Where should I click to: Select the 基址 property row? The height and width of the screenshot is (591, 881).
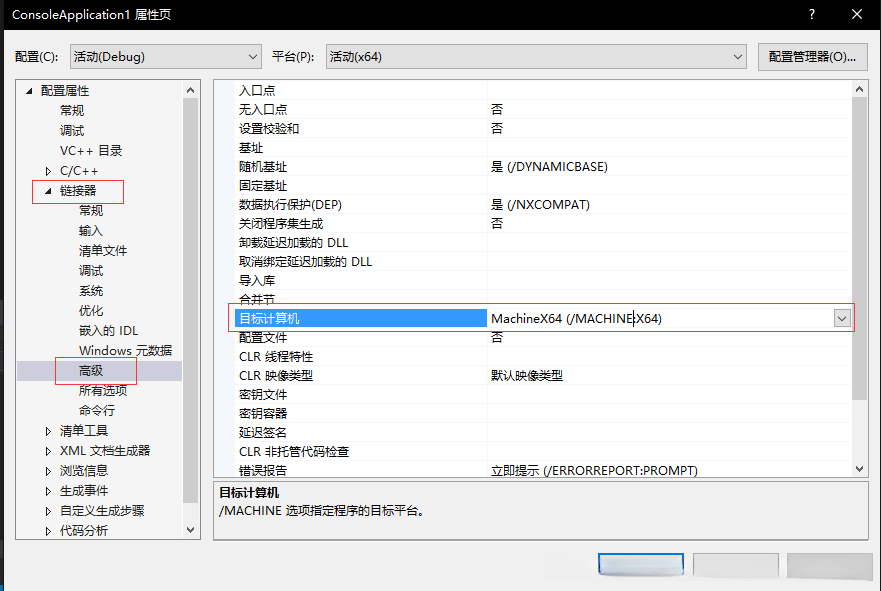543,148
